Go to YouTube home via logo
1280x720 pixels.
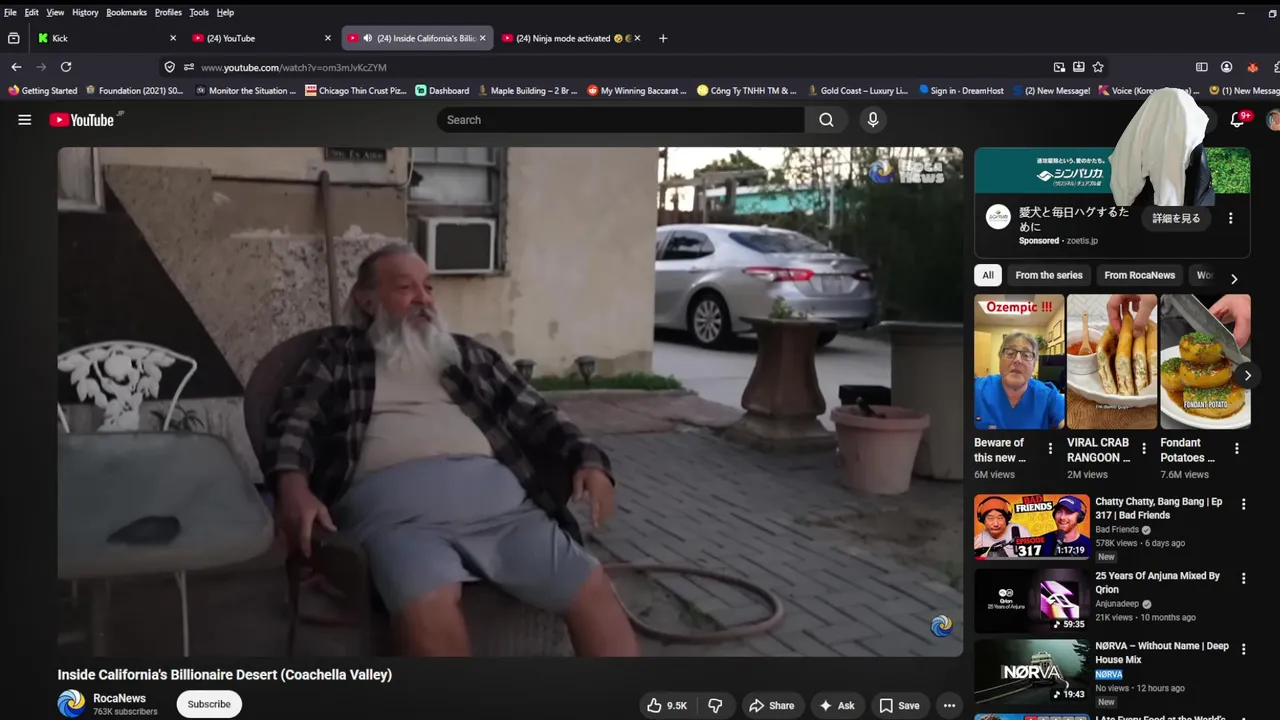pos(82,120)
